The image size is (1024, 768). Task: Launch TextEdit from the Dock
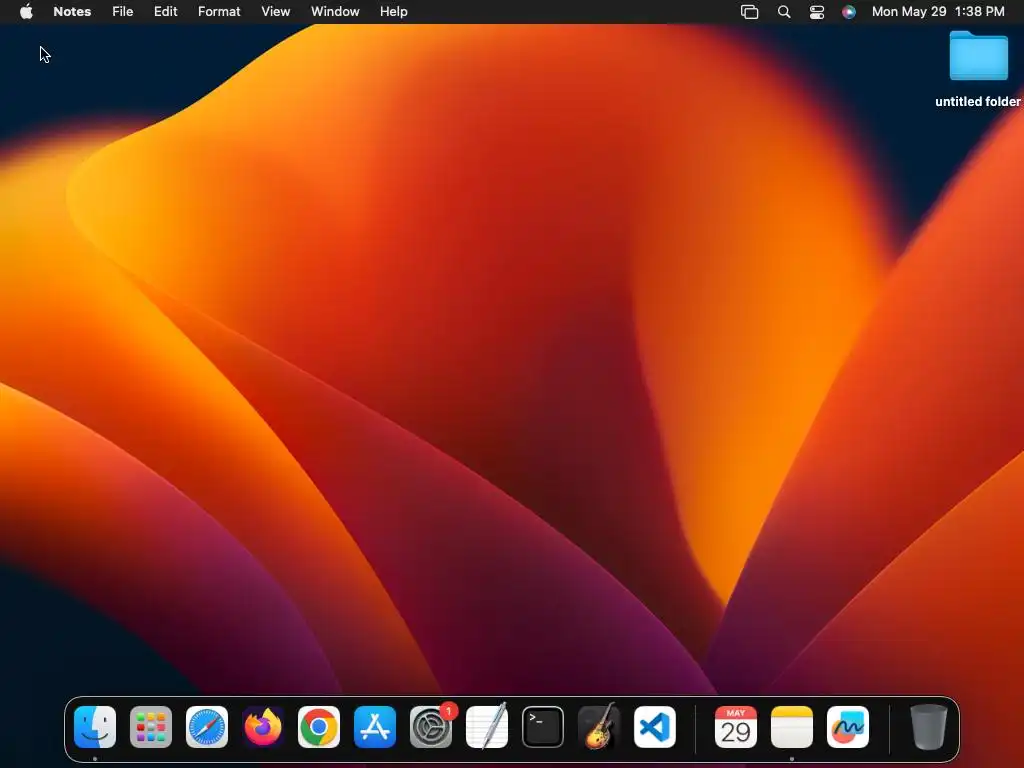(x=487, y=727)
